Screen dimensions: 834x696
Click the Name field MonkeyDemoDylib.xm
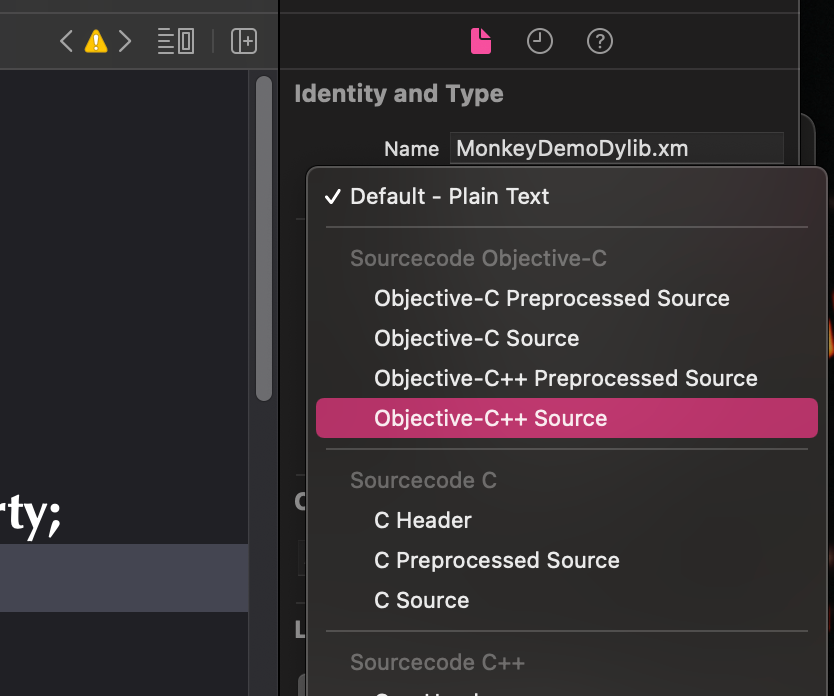(616, 148)
